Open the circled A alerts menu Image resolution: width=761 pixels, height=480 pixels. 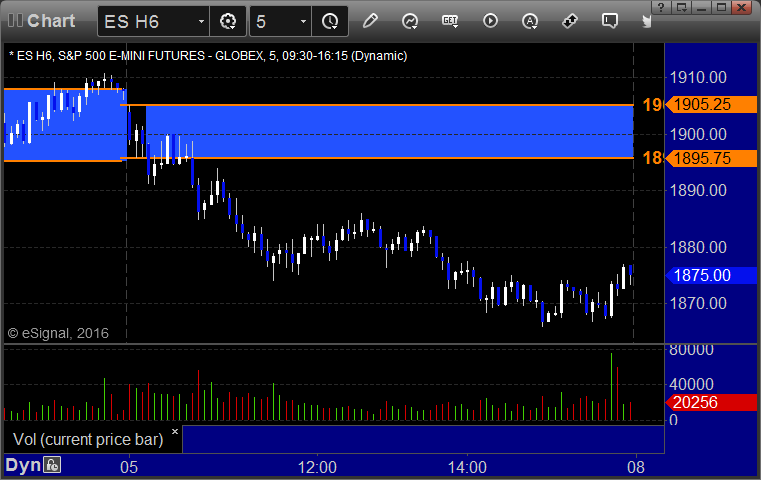[530, 21]
